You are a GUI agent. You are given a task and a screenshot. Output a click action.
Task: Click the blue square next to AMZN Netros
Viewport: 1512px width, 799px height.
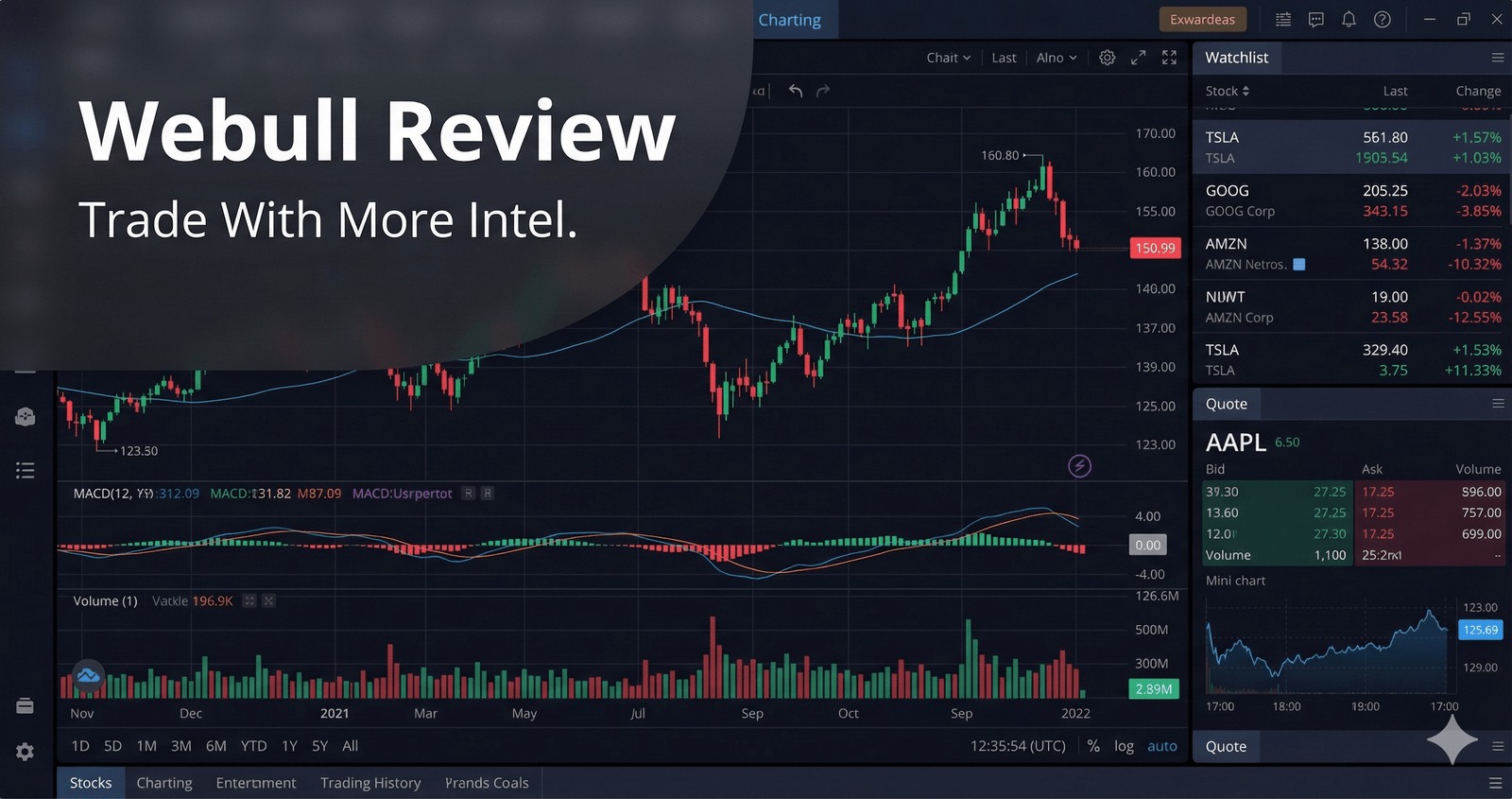1299,265
